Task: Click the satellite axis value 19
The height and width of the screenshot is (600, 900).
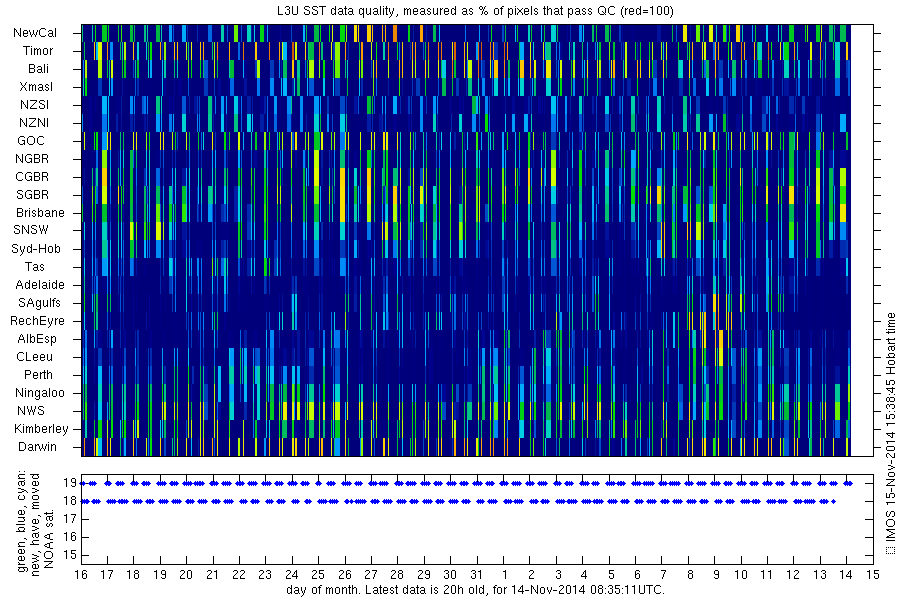Action: click(70, 483)
